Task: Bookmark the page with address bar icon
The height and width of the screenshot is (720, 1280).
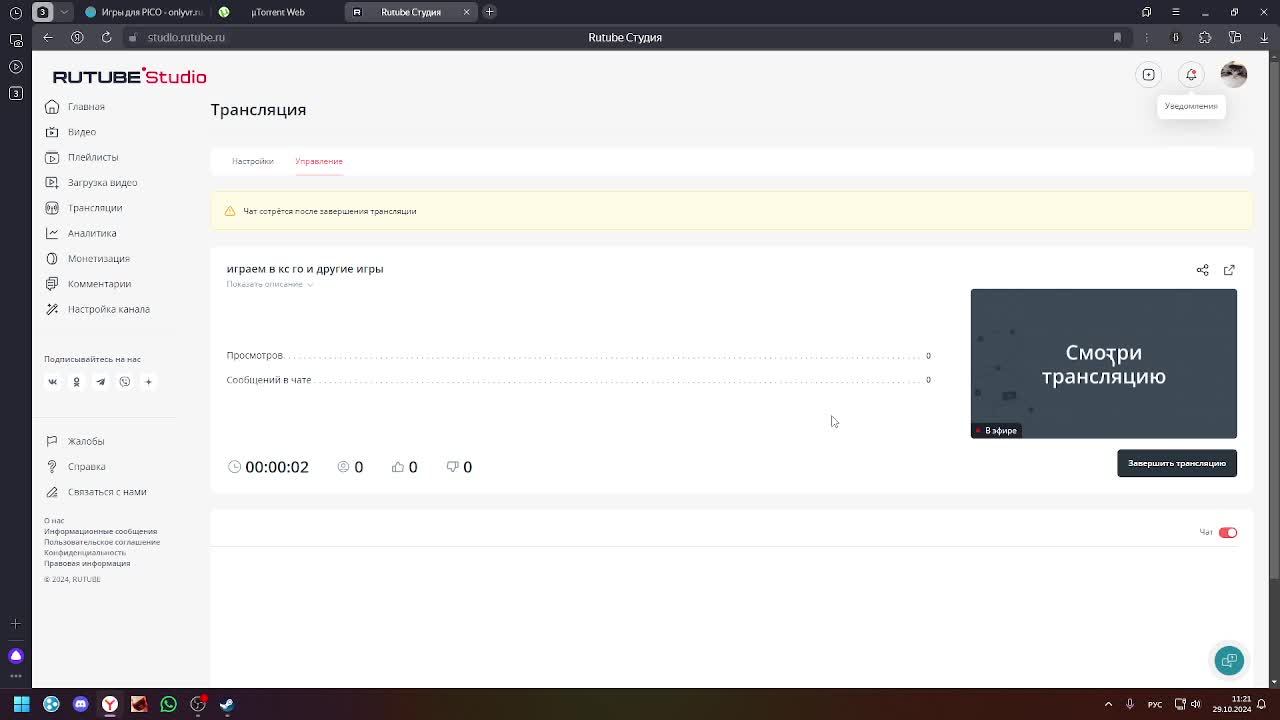Action: (1117, 37)
